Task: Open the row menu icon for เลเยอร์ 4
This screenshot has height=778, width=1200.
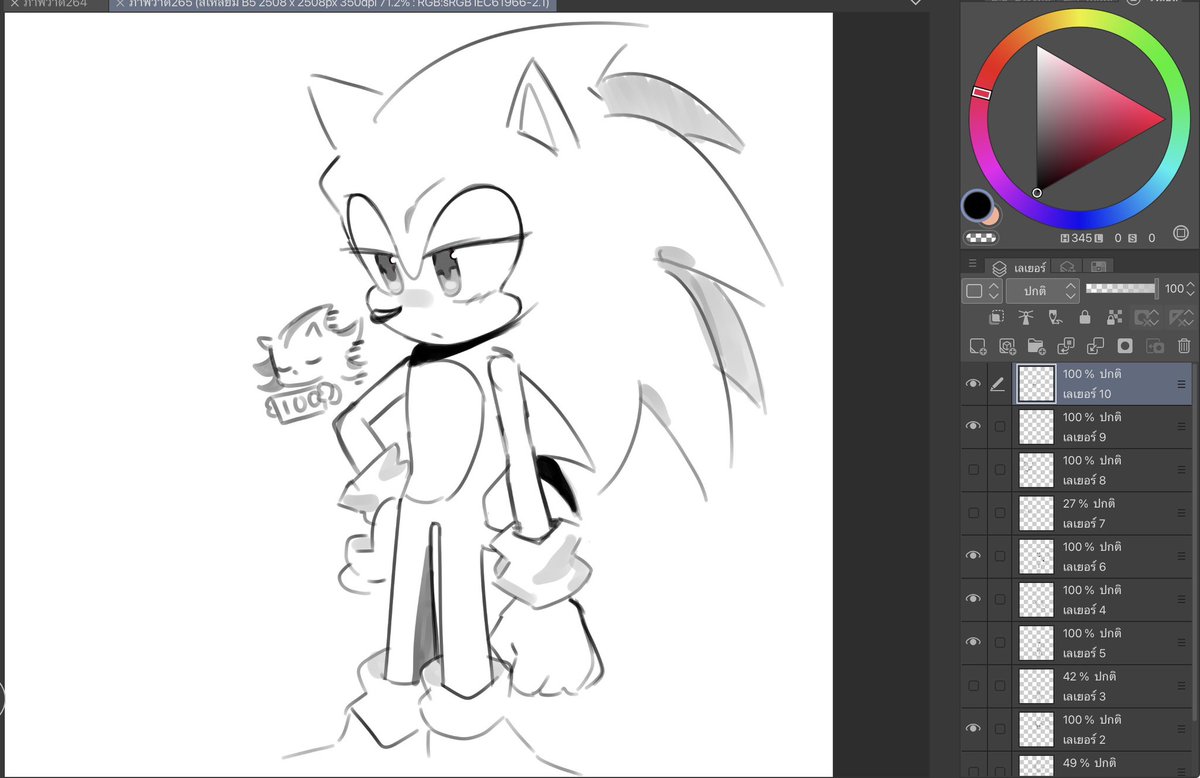Action: (1181, 600)
